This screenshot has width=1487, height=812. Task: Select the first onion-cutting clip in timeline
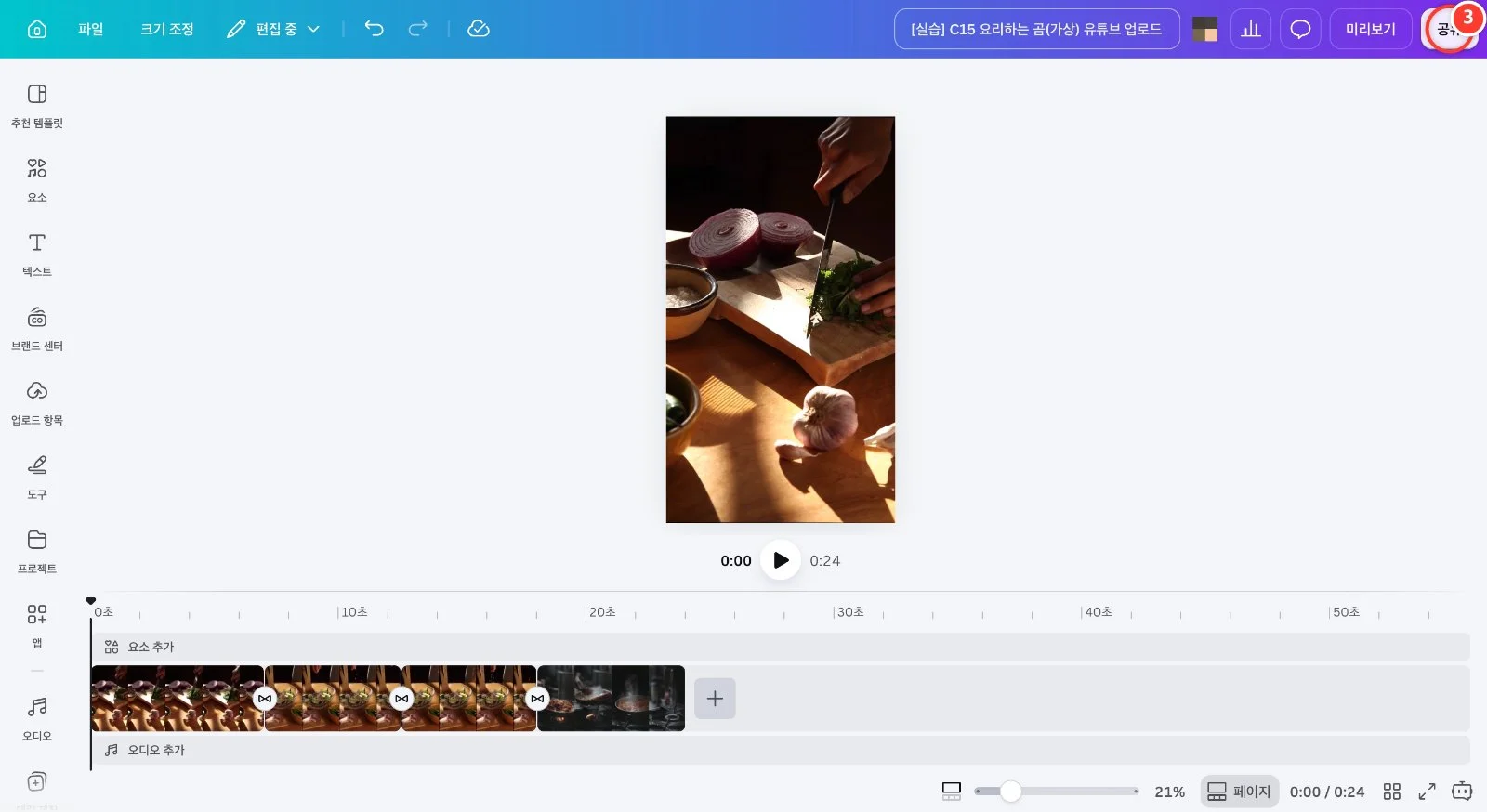coord(177,699)
